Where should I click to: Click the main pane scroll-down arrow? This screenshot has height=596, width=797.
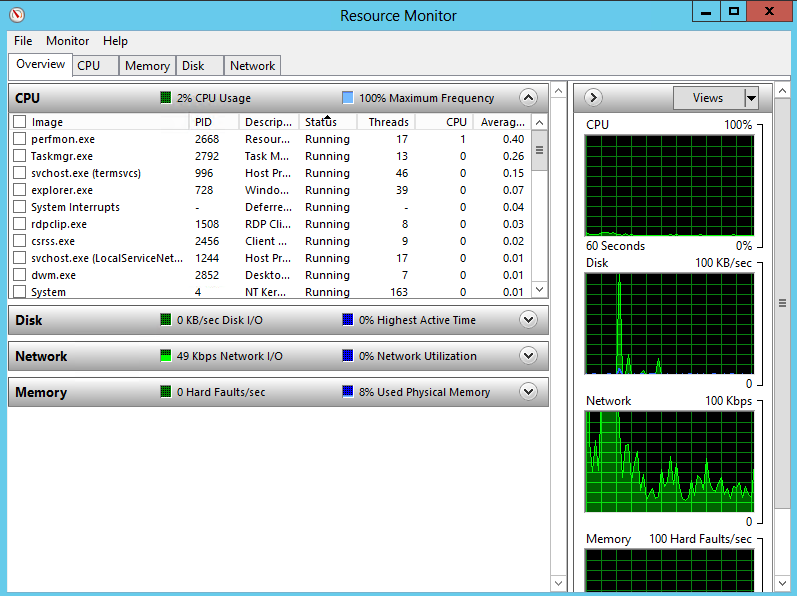[x=559, y=583]
